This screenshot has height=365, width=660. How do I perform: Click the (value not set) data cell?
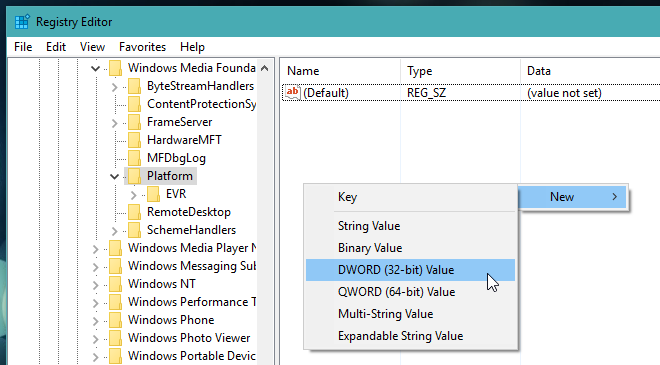(564, 93)
